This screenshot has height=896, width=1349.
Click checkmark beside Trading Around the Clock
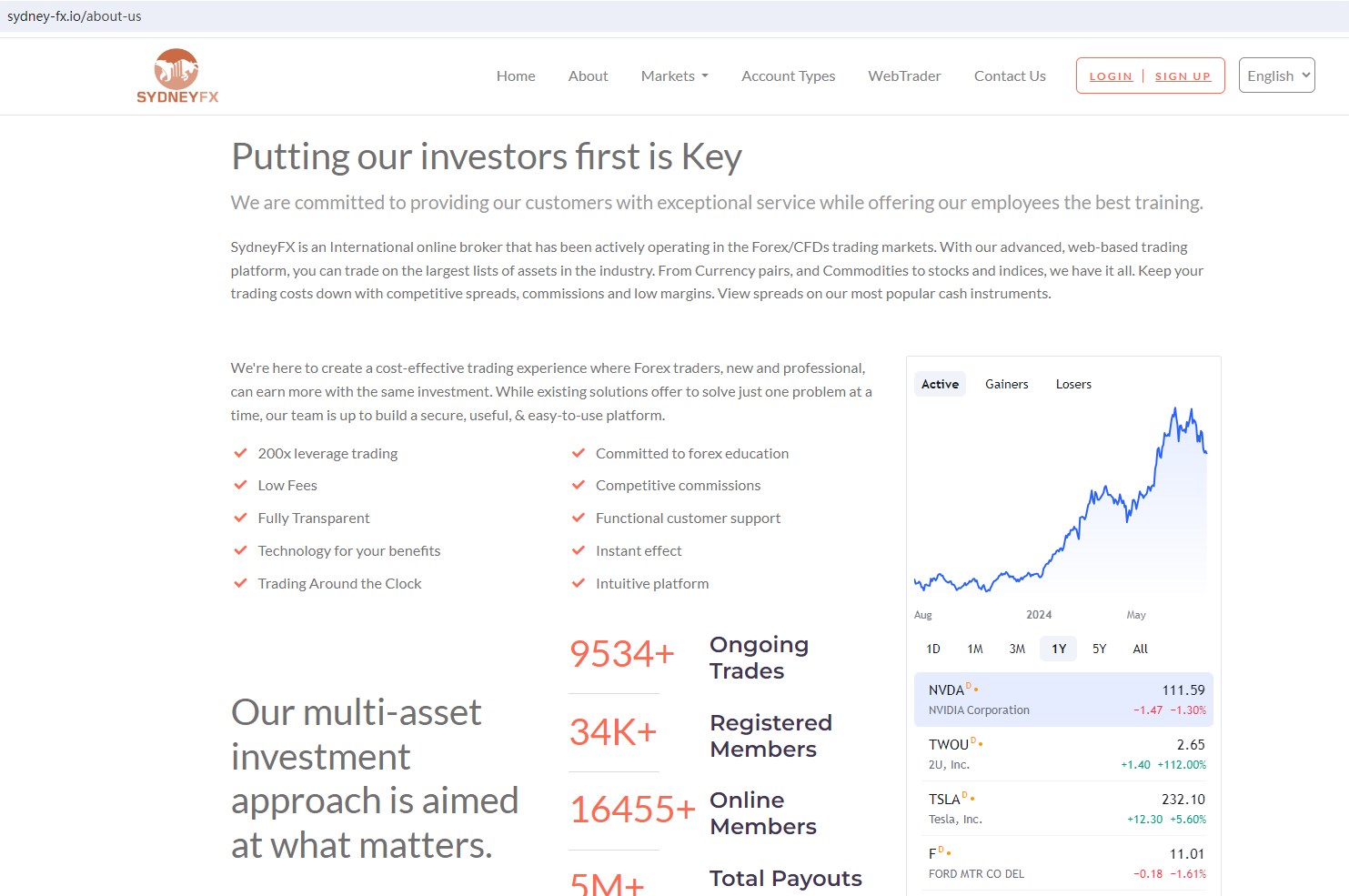tap(240, 583)
